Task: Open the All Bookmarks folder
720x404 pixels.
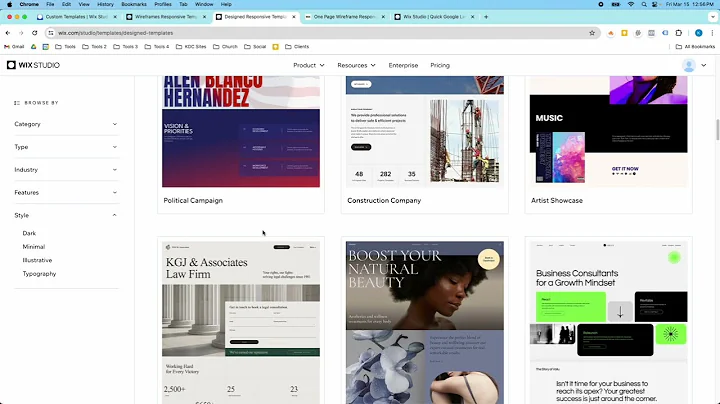Action: [x=695, y=46]
